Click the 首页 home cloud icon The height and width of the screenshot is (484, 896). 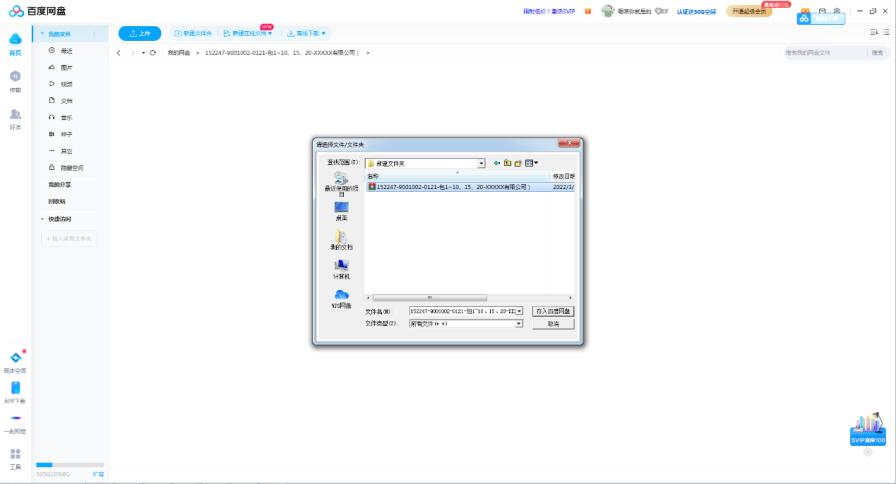[x=15, y=41]
